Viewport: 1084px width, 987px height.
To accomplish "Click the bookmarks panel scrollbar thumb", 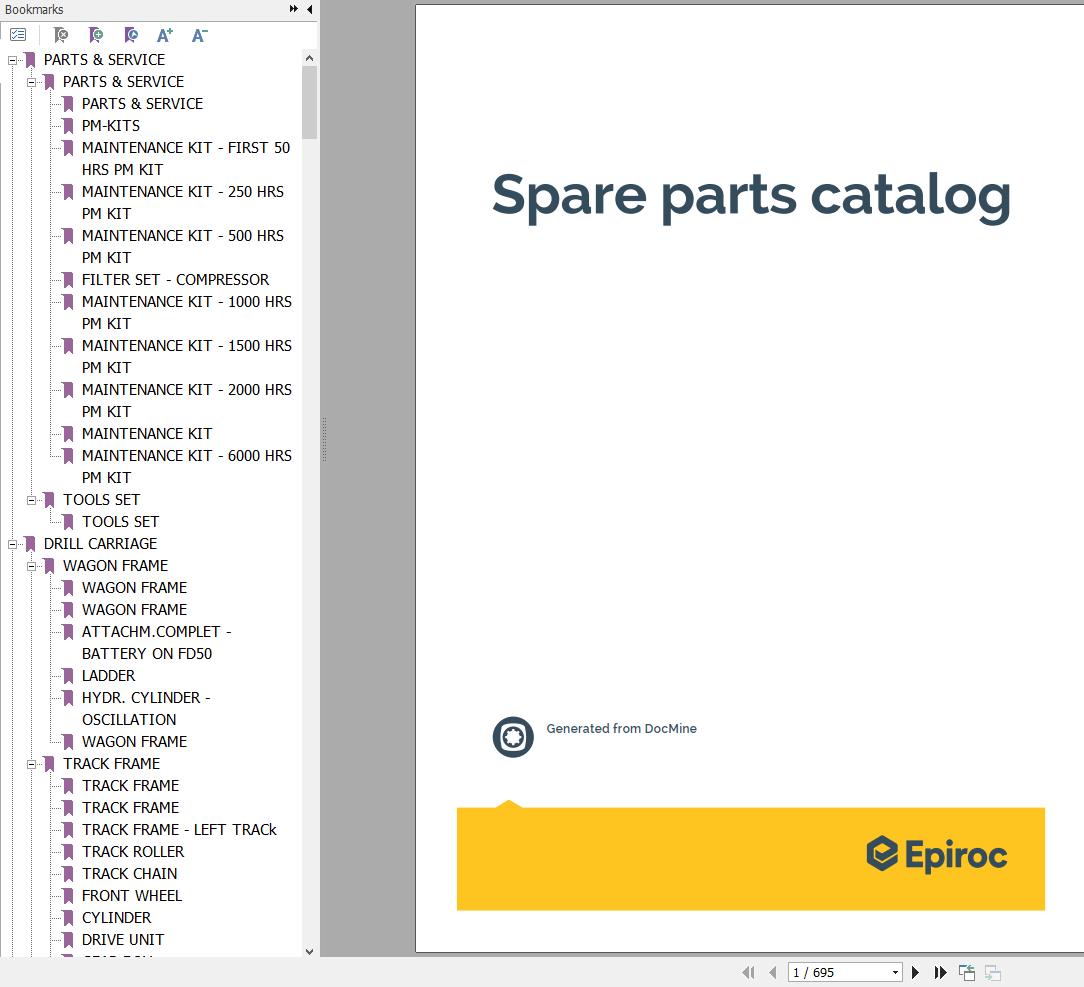I will [x=309, y=102].
